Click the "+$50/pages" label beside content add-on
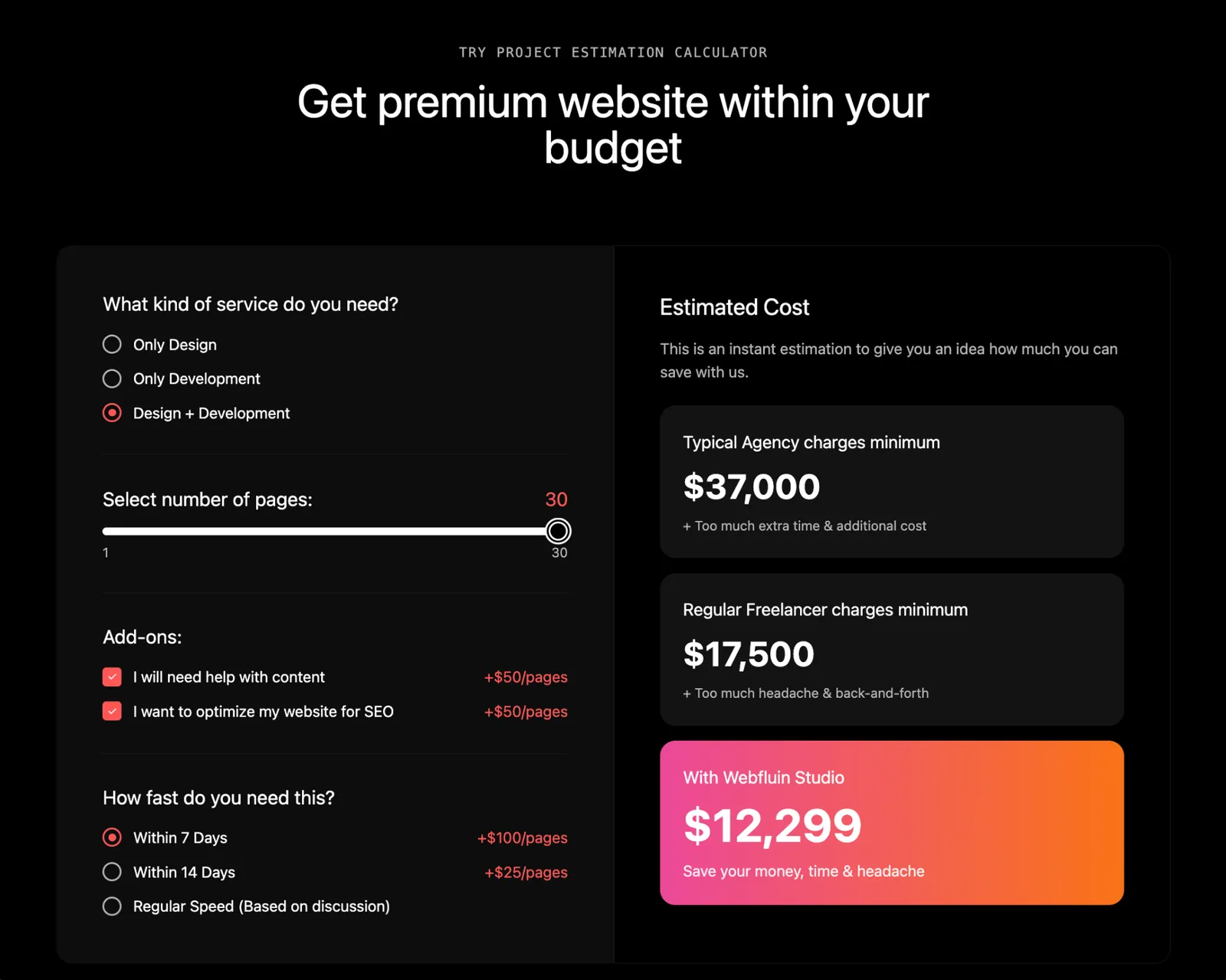Viewport: 1226px width, 980px height. coord(525,677)
